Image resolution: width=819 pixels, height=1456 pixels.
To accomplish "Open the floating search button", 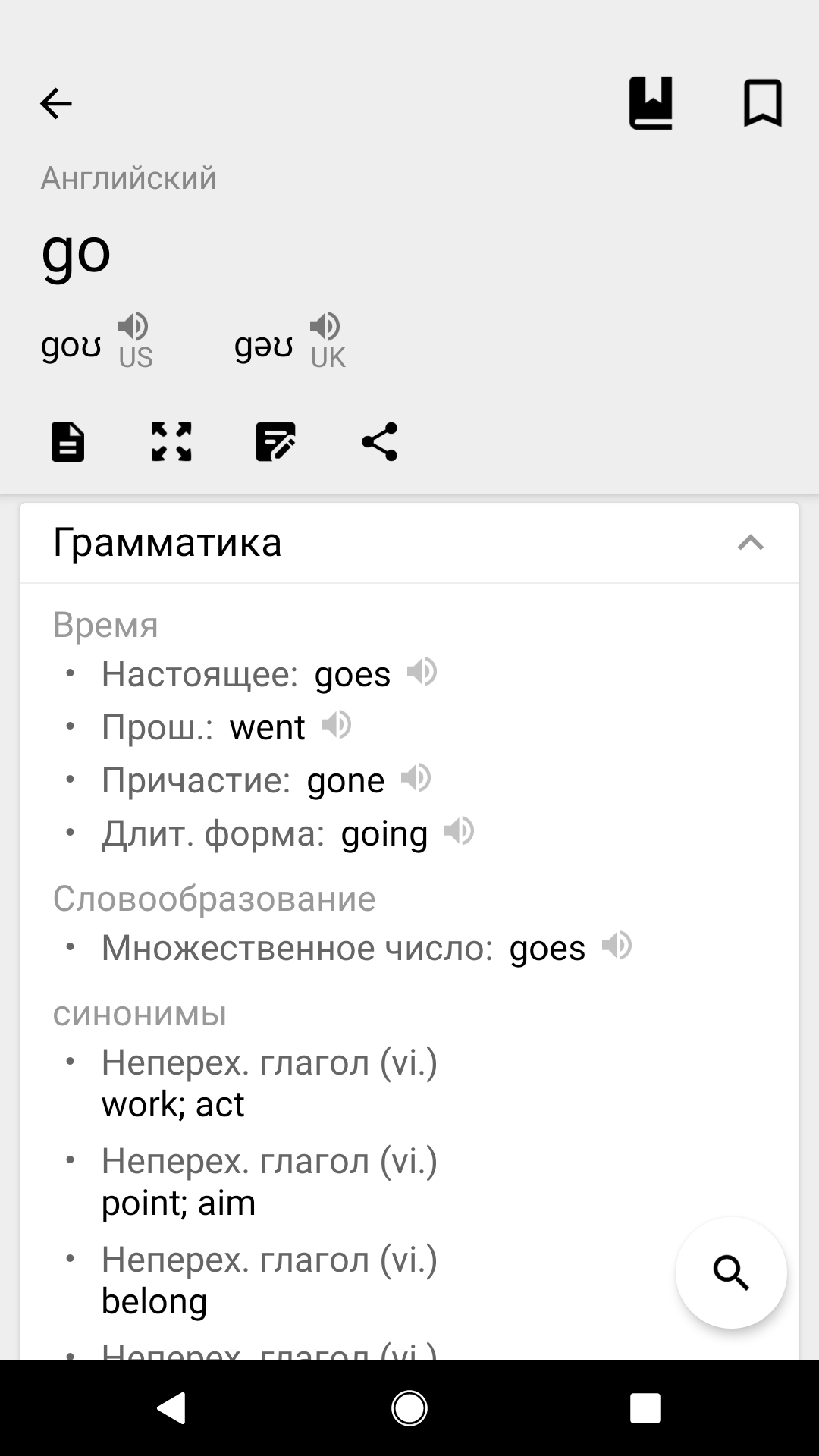I will (731, 1272).
